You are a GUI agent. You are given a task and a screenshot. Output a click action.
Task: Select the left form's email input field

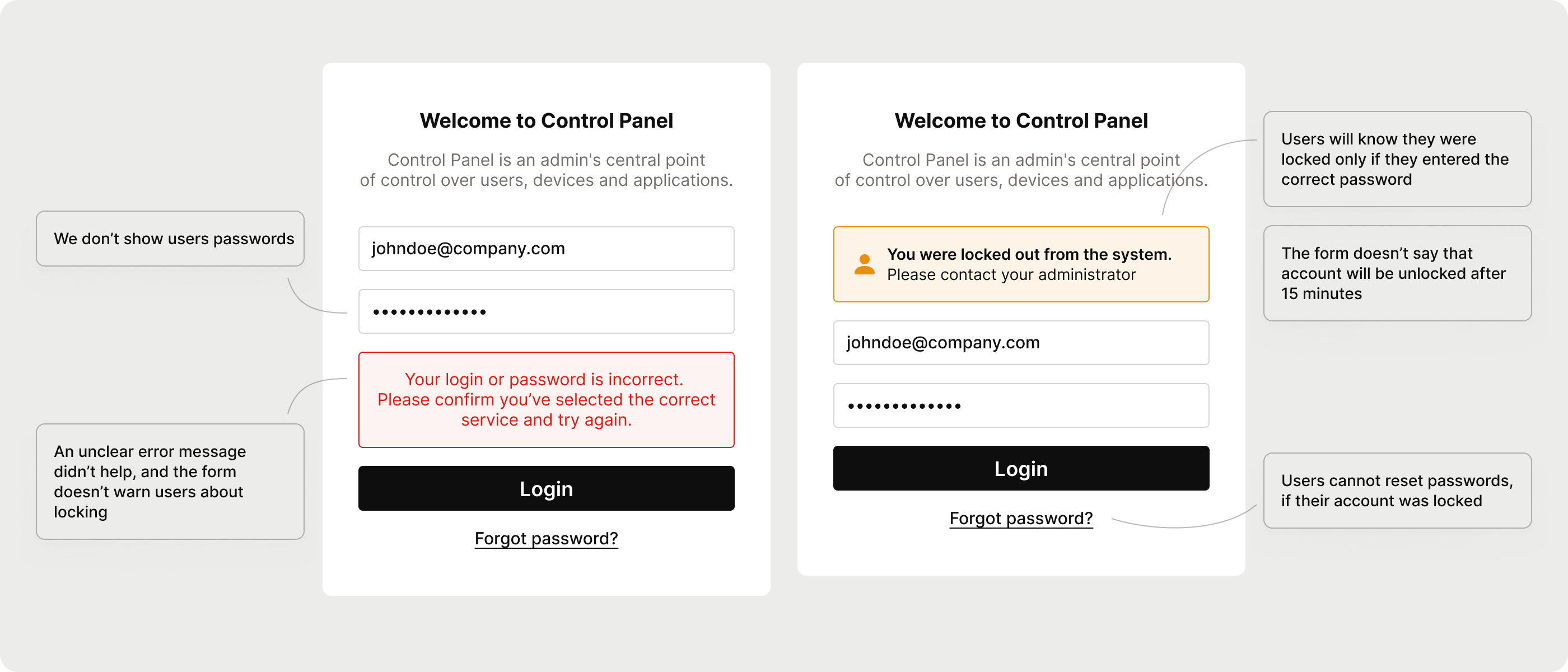546,248
